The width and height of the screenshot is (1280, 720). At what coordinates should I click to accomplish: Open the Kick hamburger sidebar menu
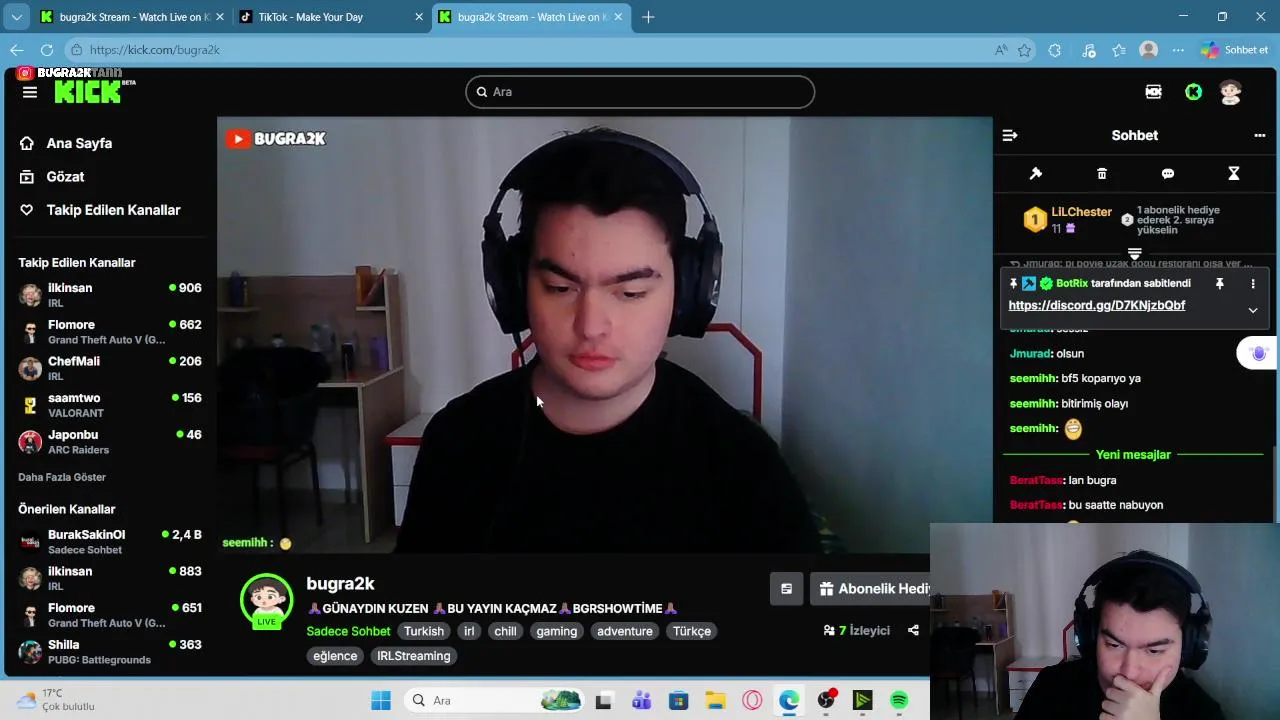30,92
